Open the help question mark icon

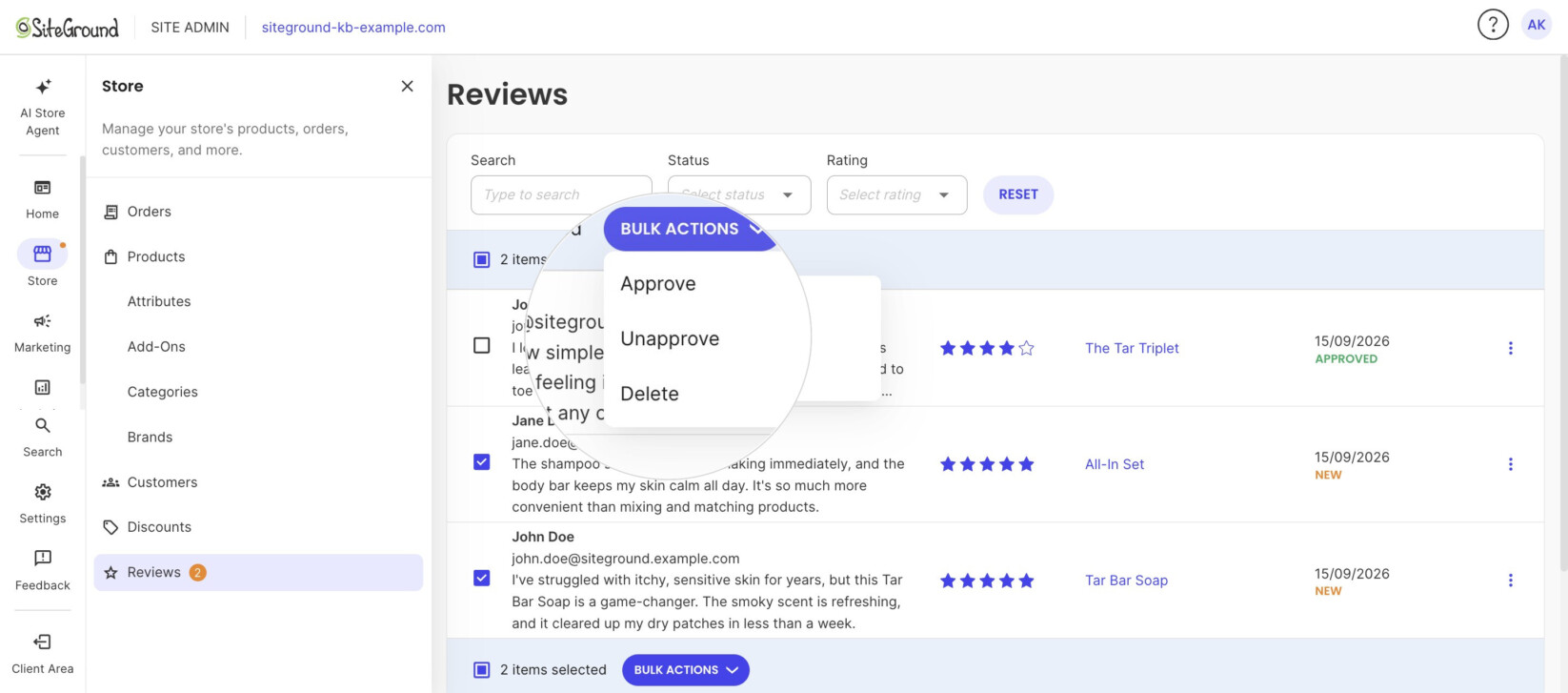coord(1493,25)
